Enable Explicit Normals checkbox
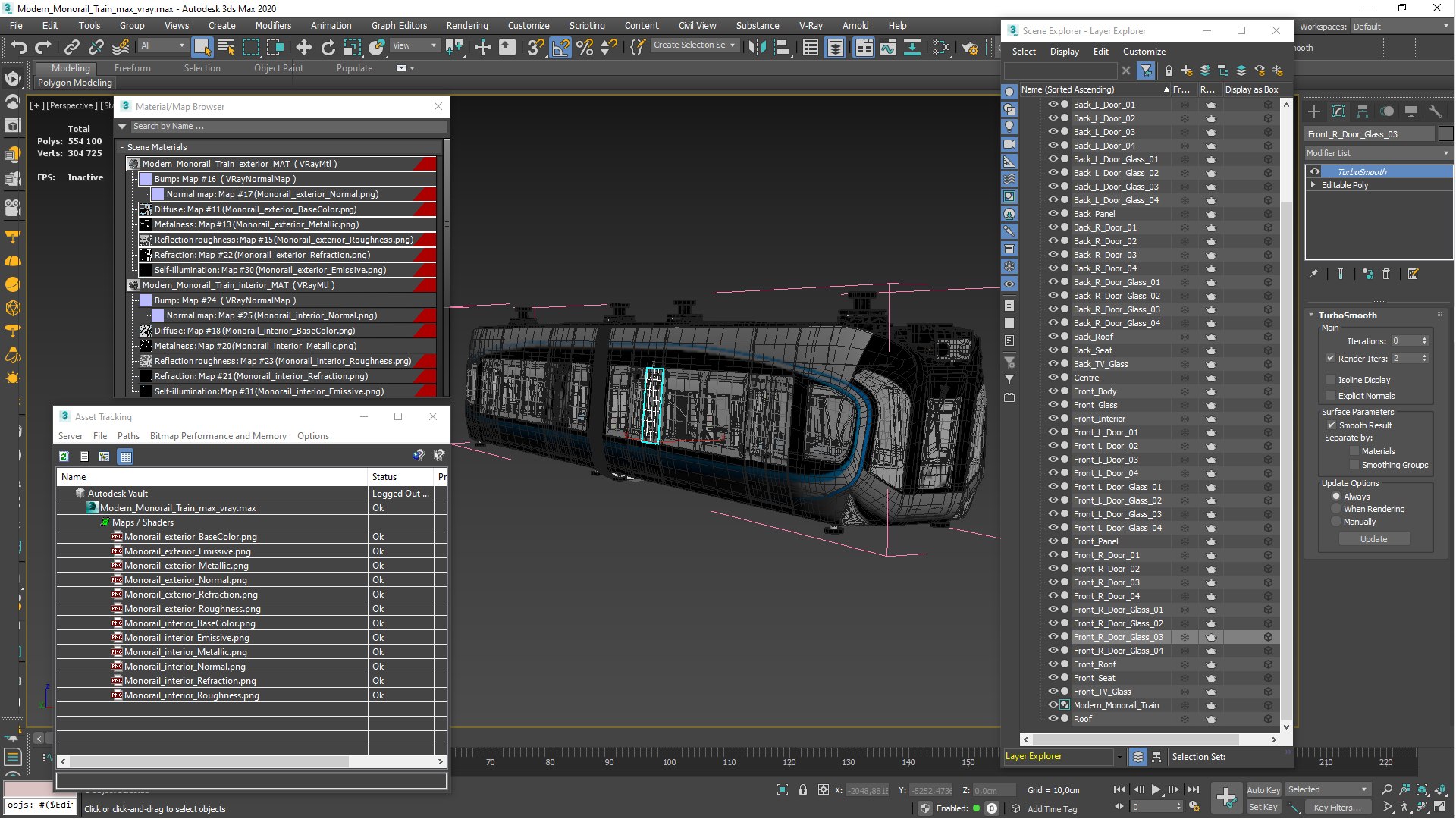The width and height of the screenshot is (1456, 819). [1331, 396]
